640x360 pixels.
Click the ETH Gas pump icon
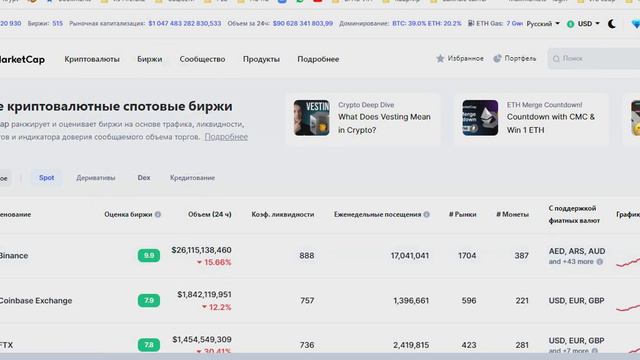tap(471, 24)
